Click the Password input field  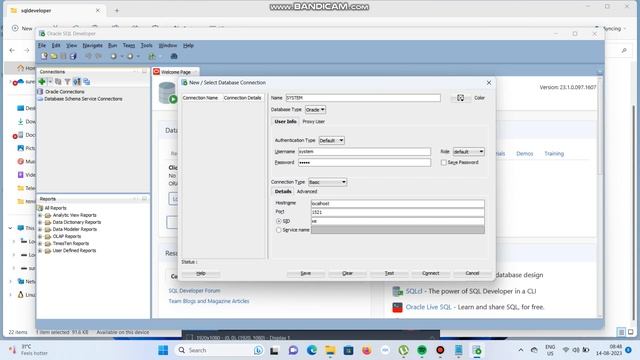364,162
